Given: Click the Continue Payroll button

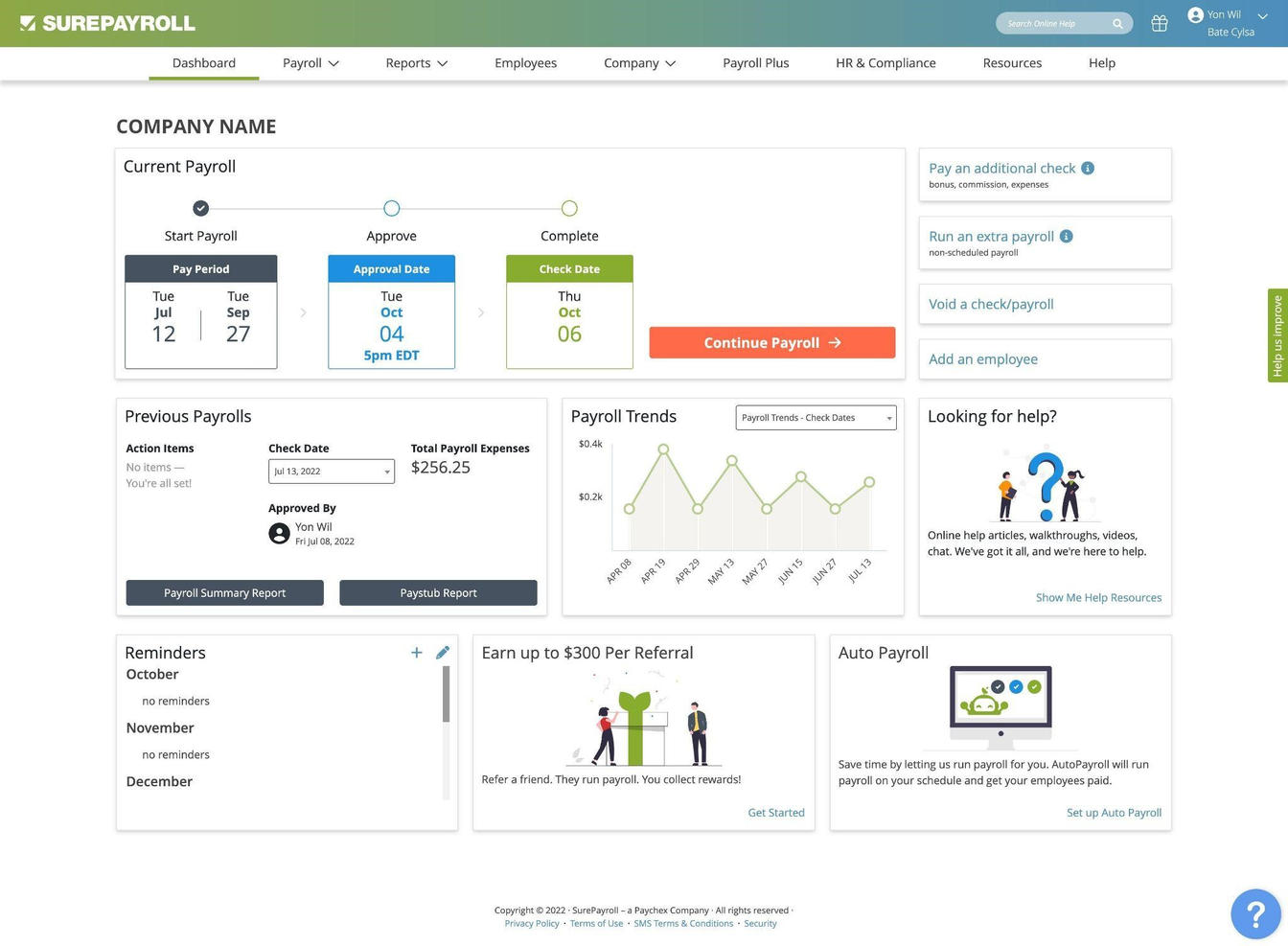Looking at the screenshot, I should click(772, 342).
